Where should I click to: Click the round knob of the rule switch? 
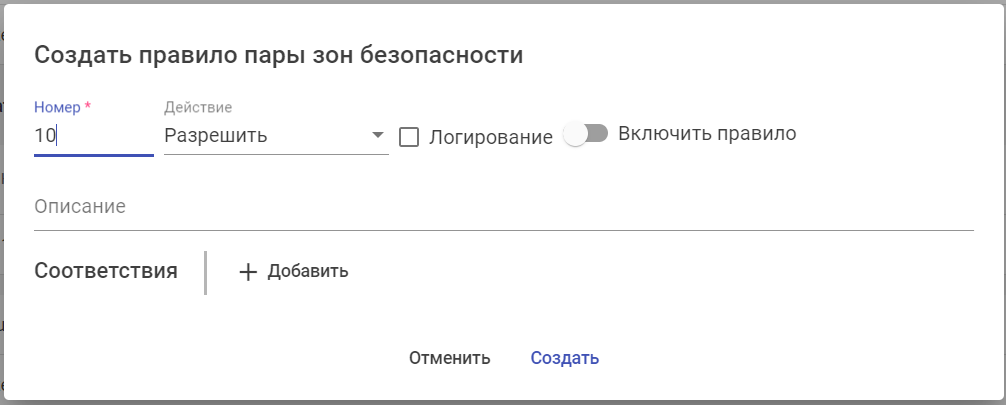[575, 135]
